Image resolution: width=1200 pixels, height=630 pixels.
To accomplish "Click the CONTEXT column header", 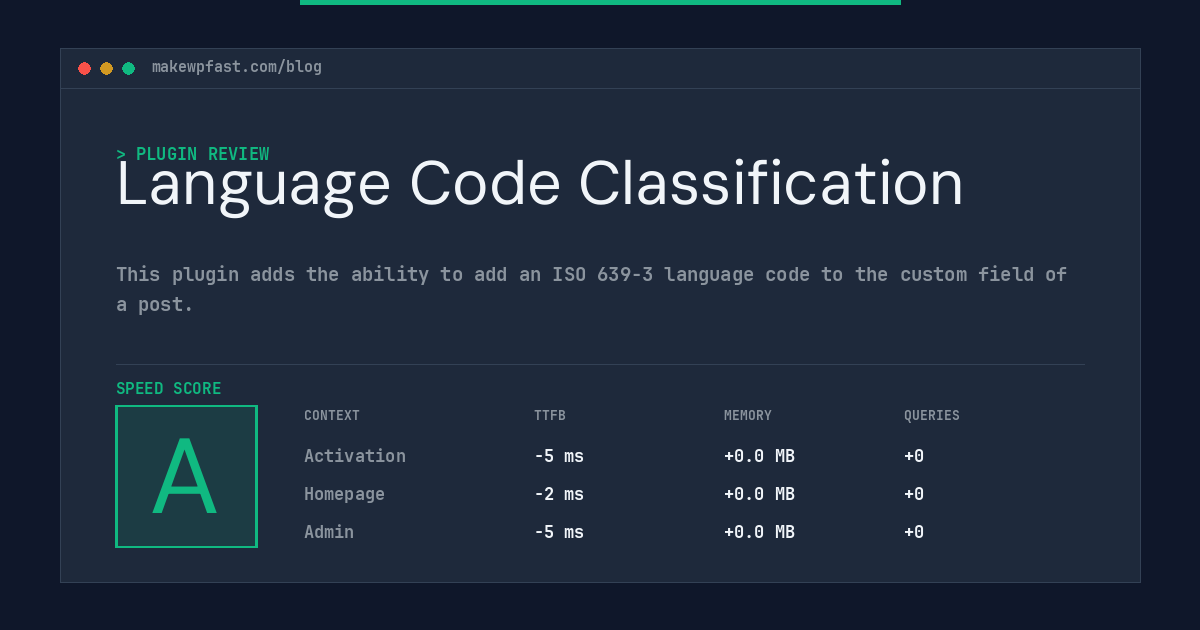I will (332, 415).
